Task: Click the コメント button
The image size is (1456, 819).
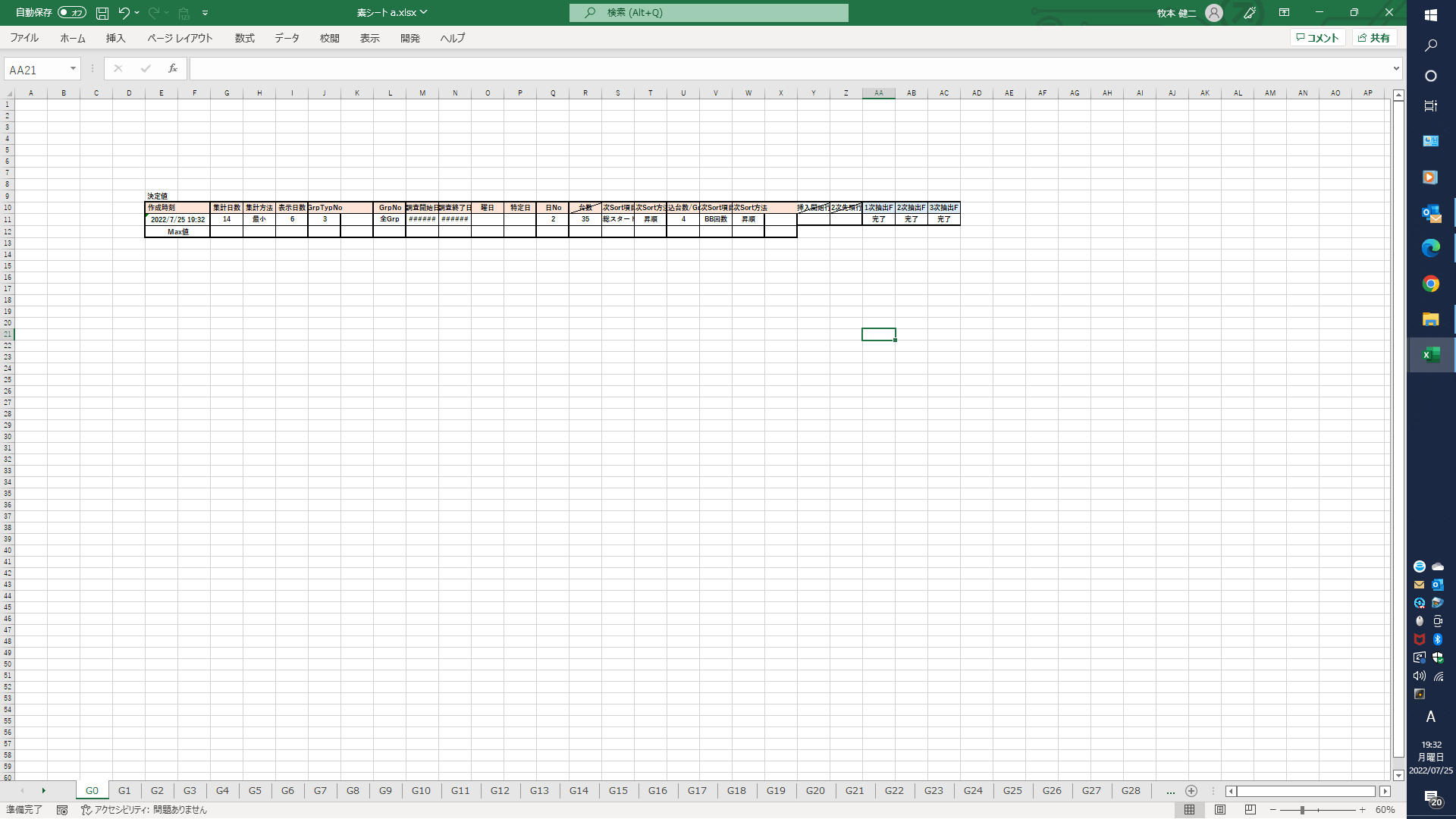Action: (1318, 38)
